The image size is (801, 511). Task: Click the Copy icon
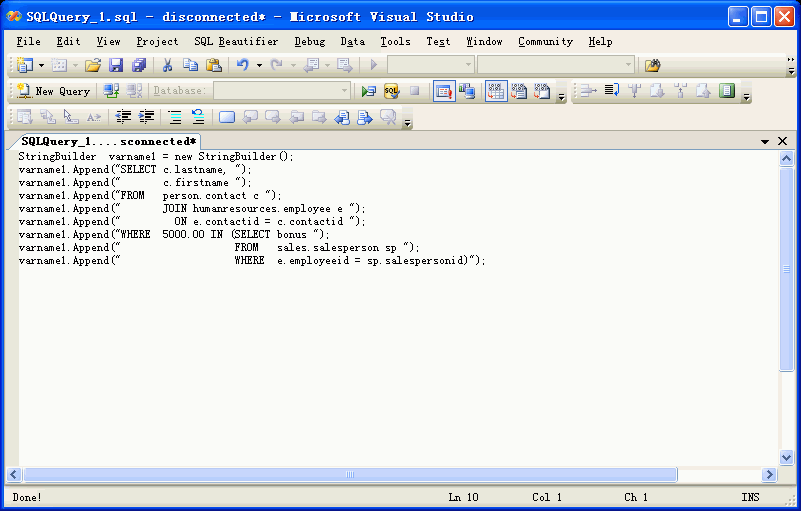pyautogui.click(x=191, y=65)
